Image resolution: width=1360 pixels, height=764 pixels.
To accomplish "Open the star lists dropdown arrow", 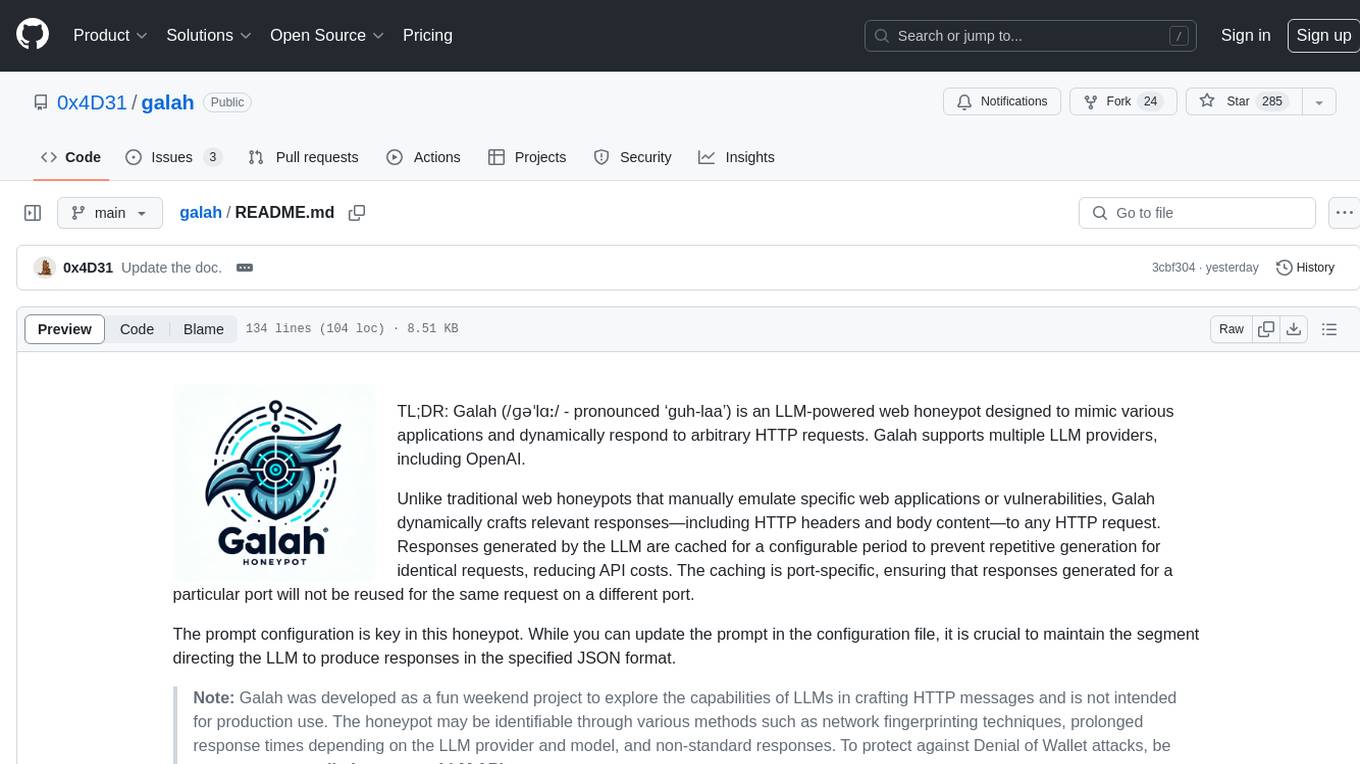I will pos(1319,101).
